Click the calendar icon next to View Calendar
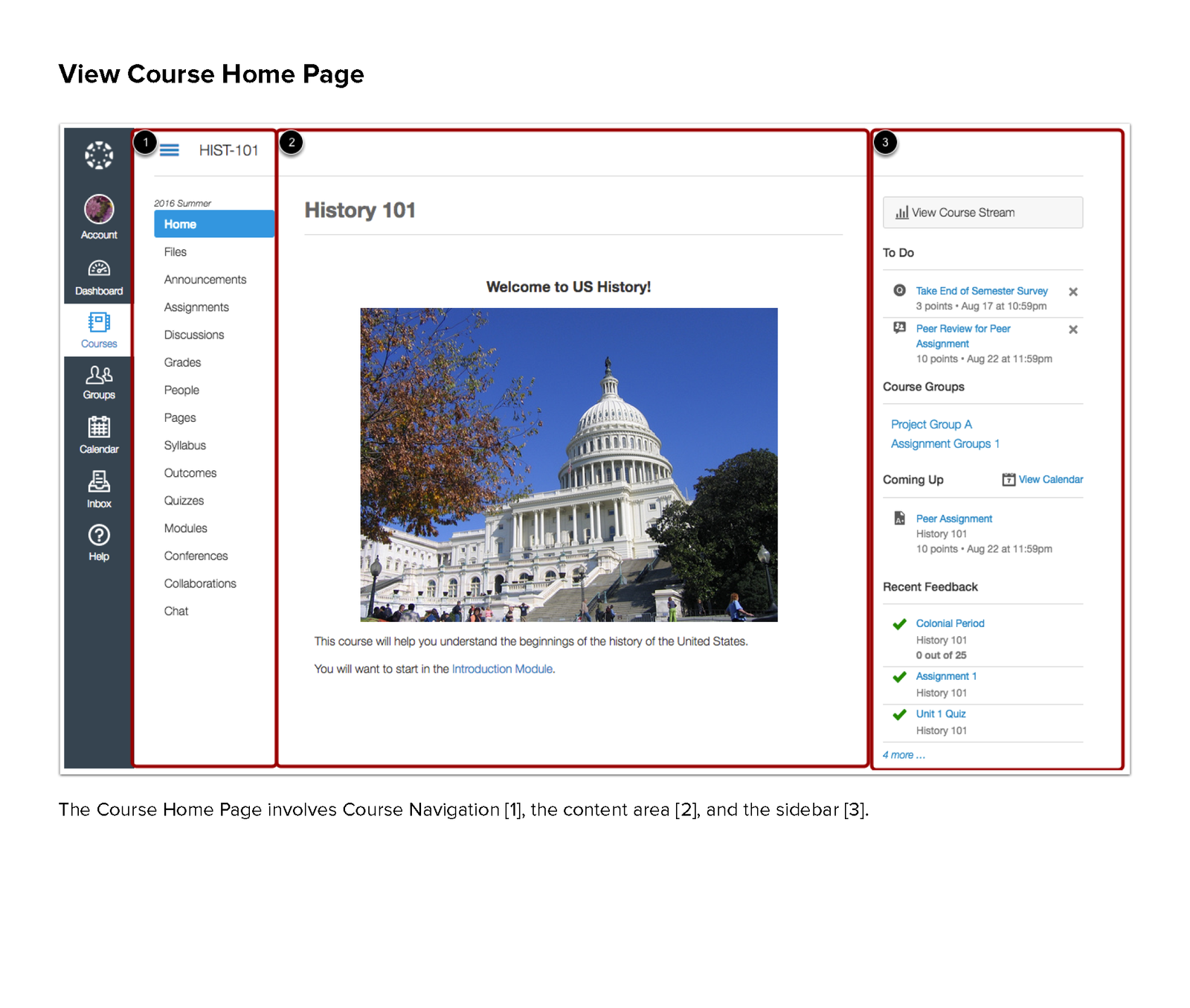 tap(1009, 480)
